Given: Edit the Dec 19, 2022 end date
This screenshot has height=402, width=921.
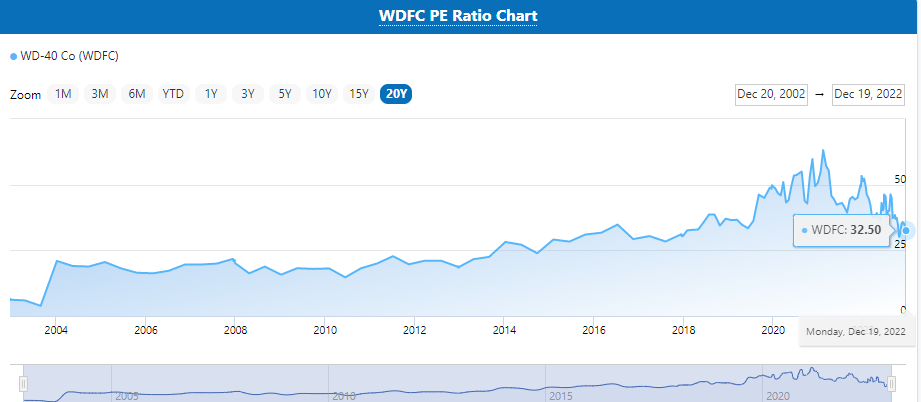Looking at the screenshot, I should pos(868,95).
